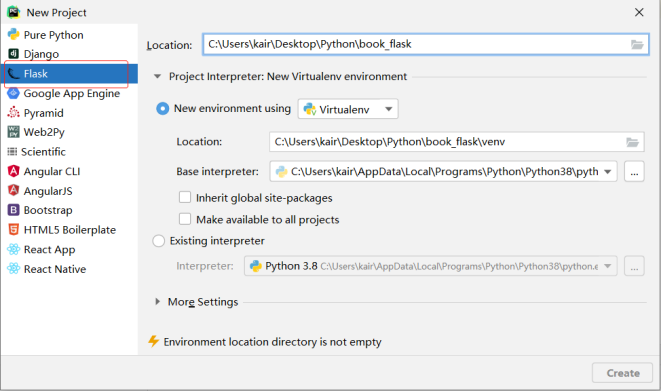This screenshot has height=391, width=661.
Task: Browse folder for venv Location
Action: click(x=632, y=142)
